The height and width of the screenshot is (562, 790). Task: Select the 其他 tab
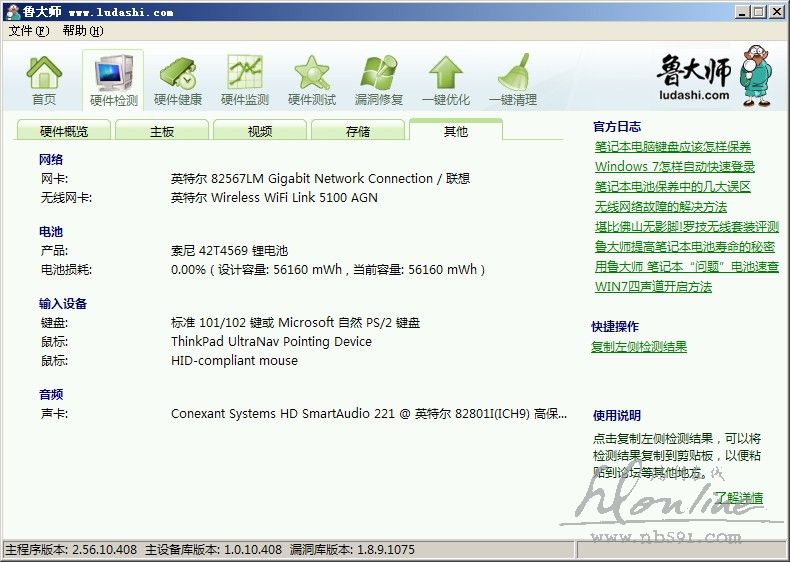coord(456,130)
